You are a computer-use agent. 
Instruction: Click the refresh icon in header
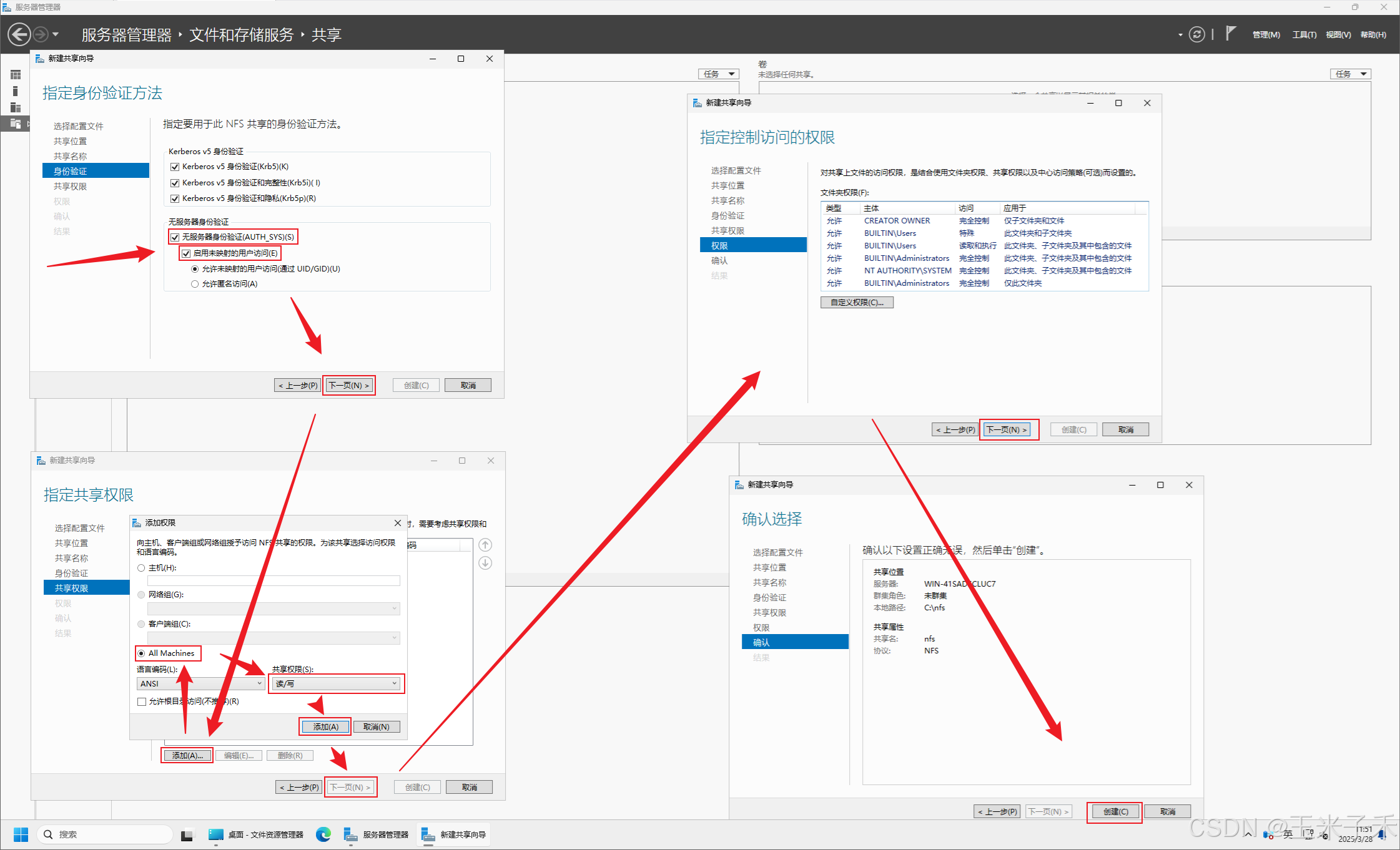(1196, 34)
